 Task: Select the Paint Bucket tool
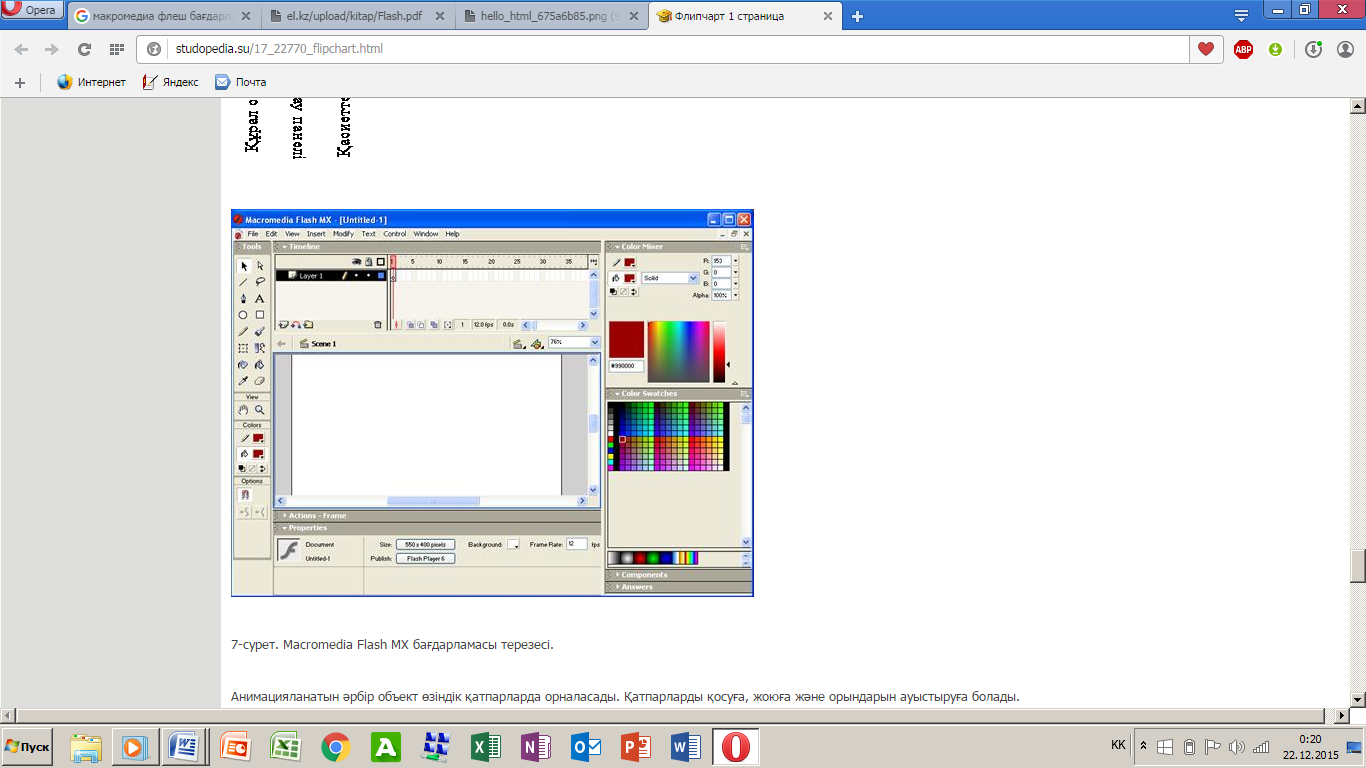tap(260, 364)
